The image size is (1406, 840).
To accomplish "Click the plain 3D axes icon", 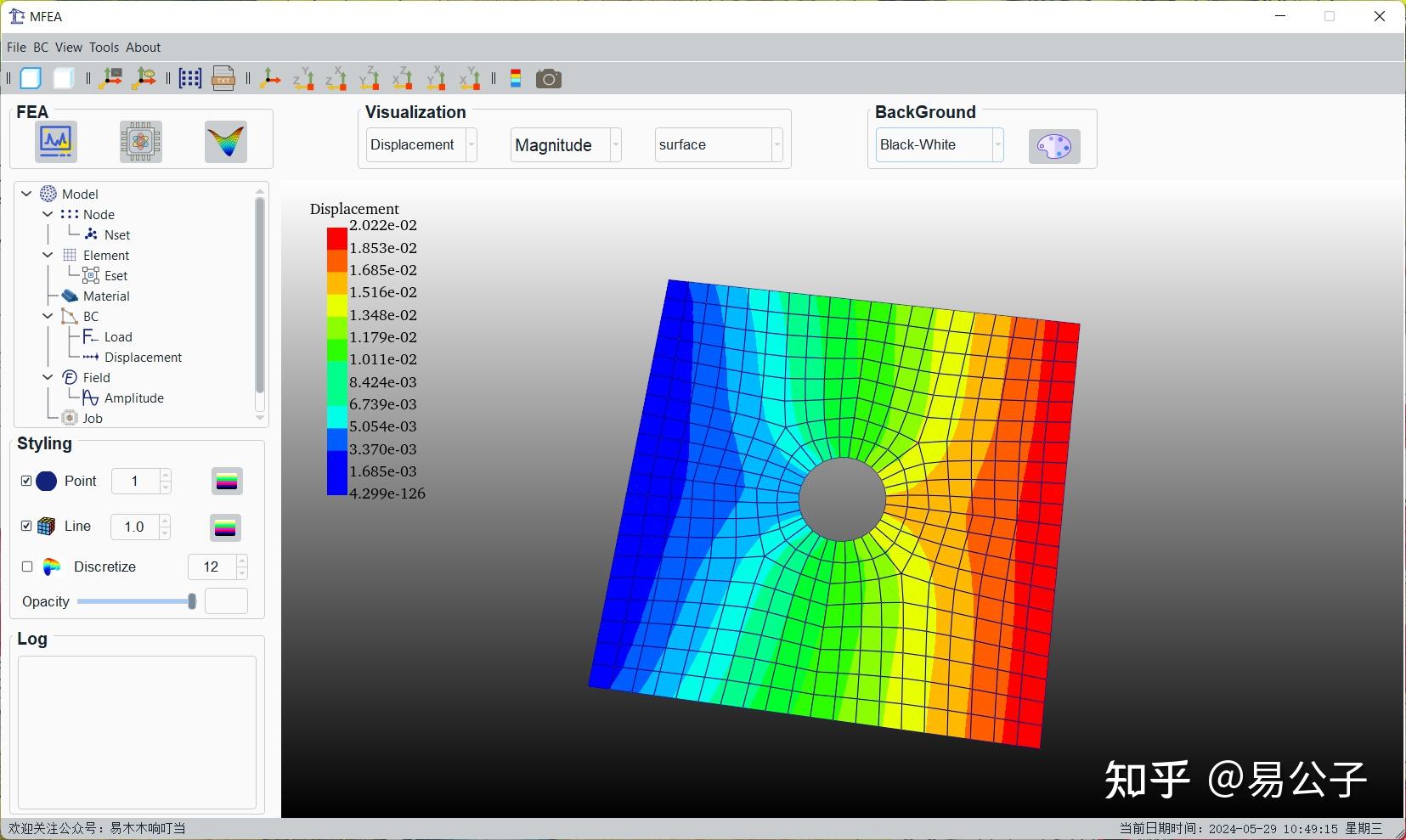I will coord(270,78).
